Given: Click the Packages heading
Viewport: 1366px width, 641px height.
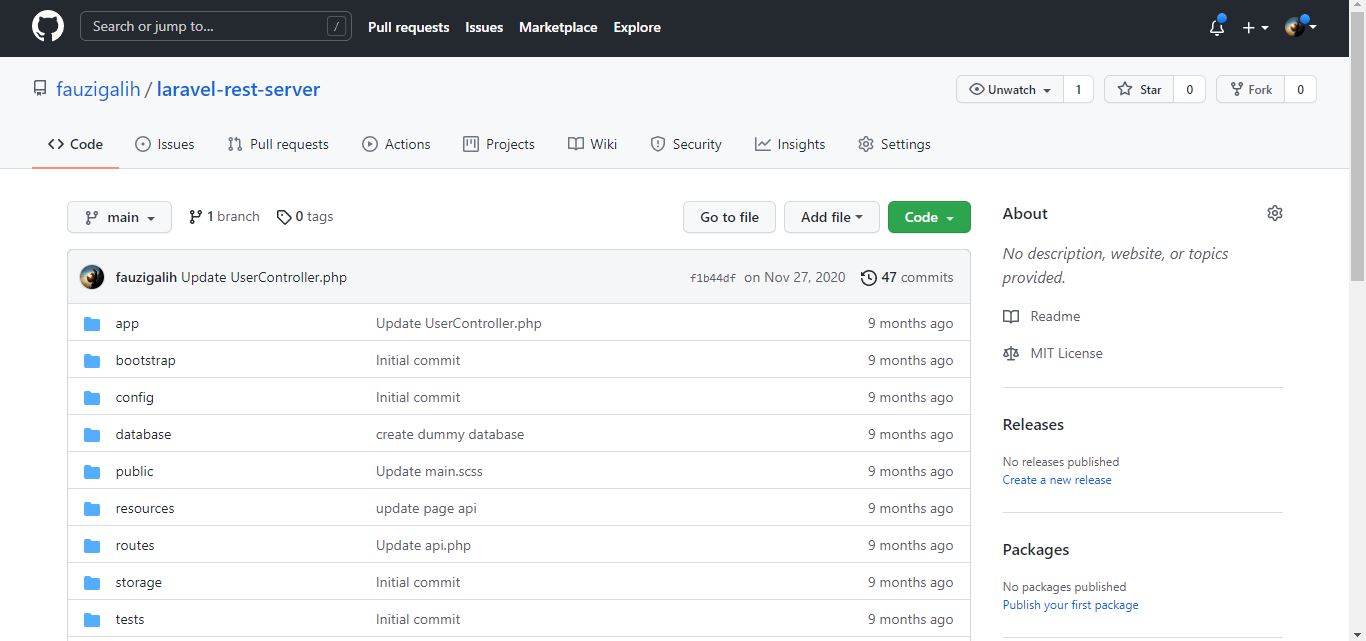Looking at the screenshot, I should [1036, 549].
